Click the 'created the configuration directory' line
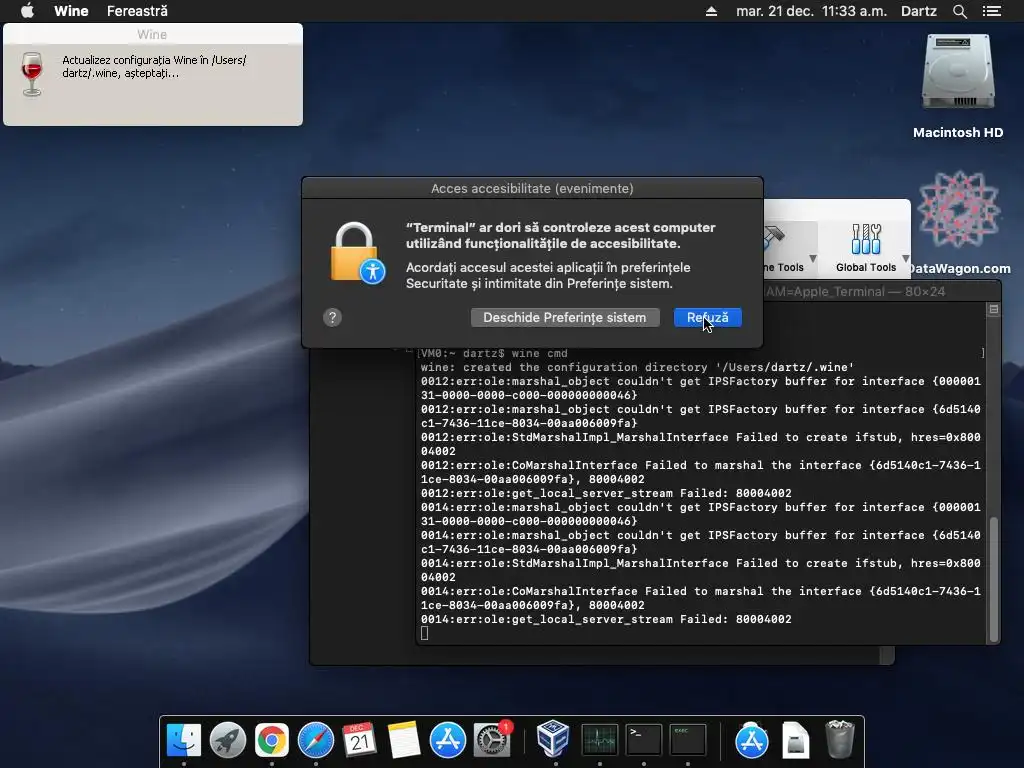The width and height of the screenshot is (1024, 768). 637,367
